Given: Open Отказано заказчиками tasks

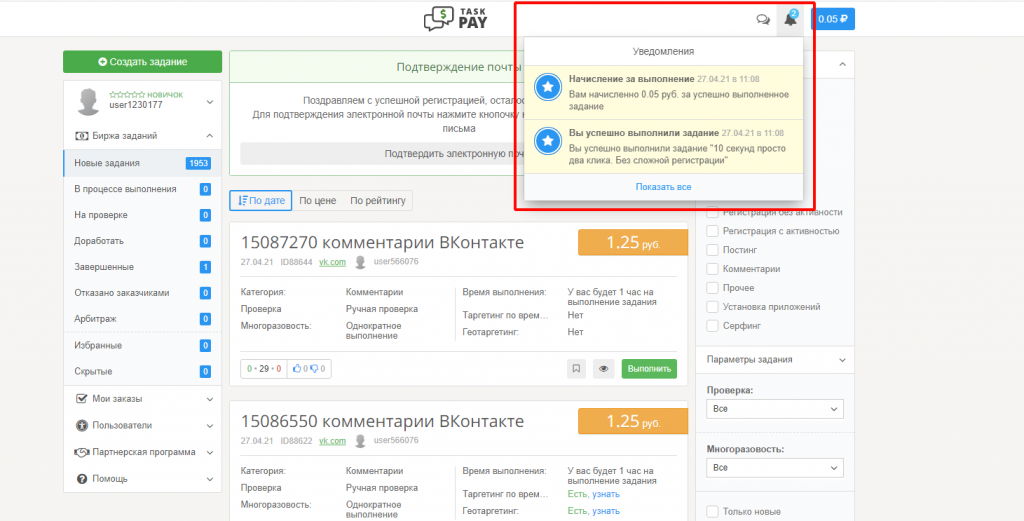Looking at the screenshot, I should (142, 293).
